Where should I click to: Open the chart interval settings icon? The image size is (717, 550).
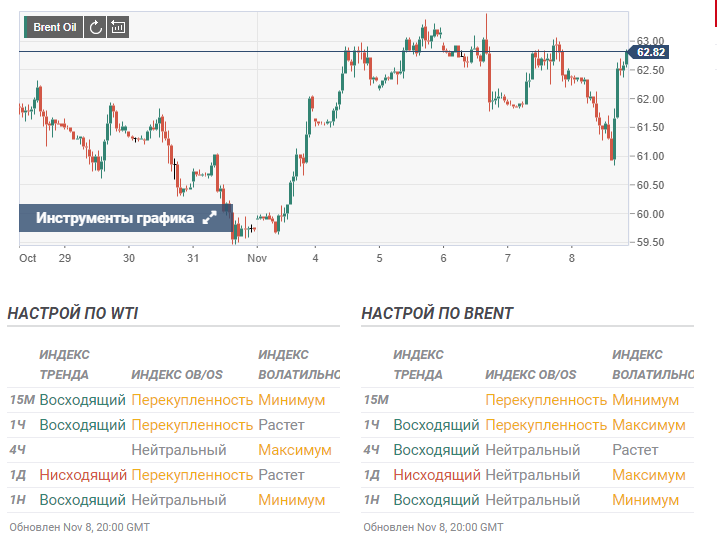pos(118,27)
